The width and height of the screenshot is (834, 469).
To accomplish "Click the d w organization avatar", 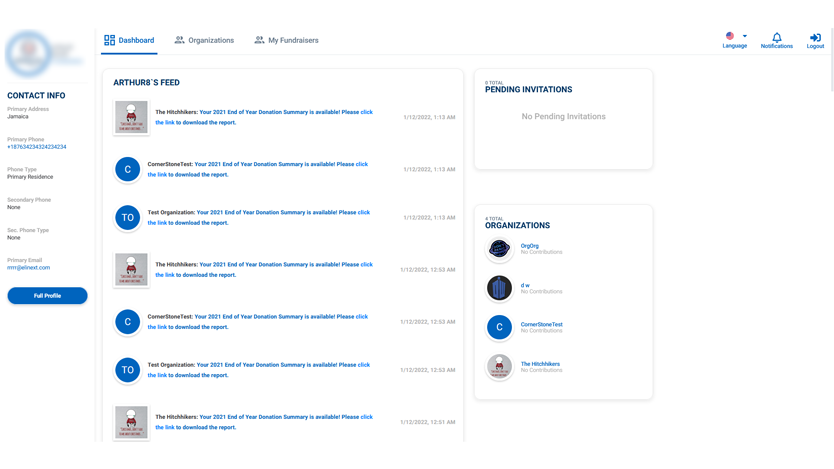I will 499,288.
